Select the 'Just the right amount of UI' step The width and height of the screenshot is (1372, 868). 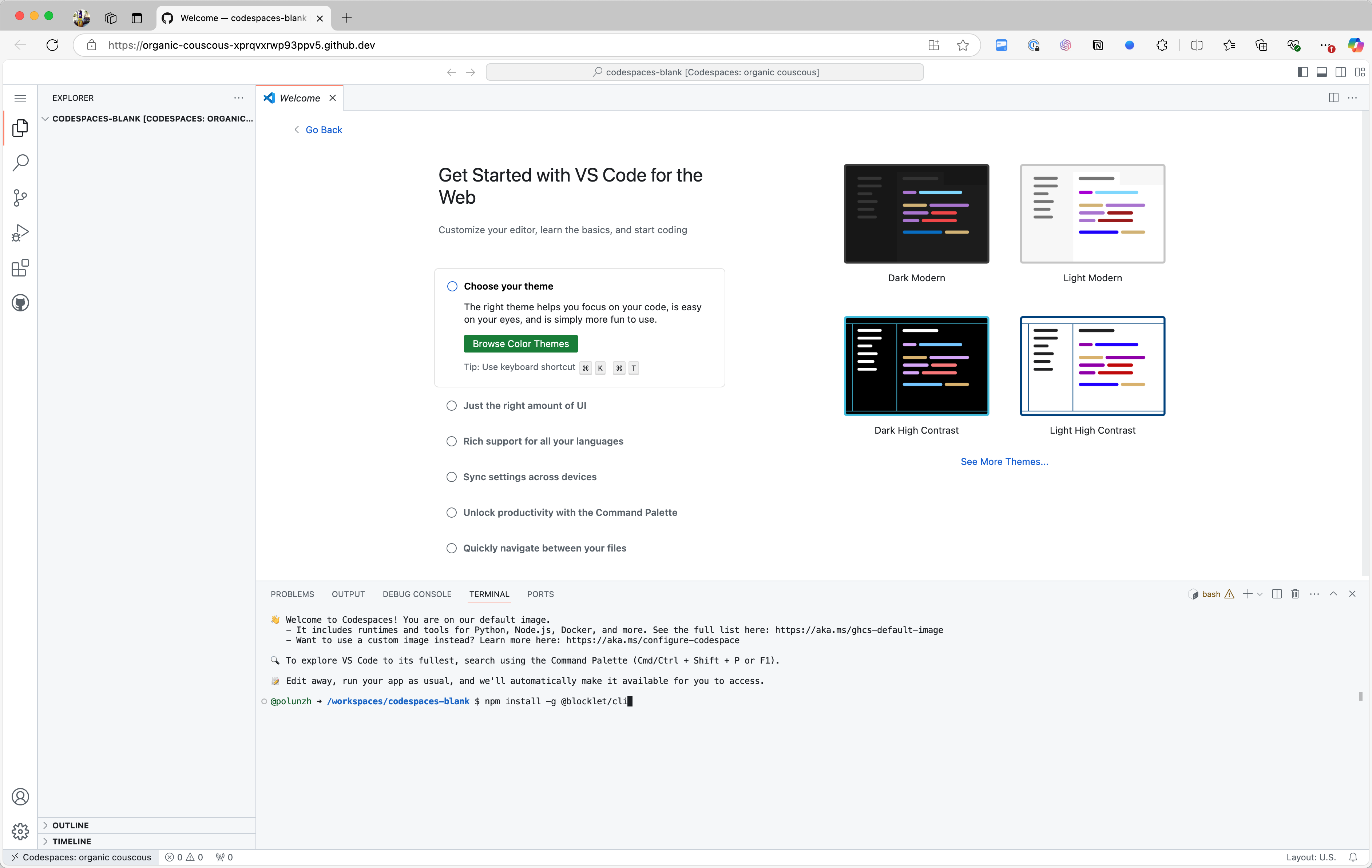pyautogui.click(x=524, y=406)
